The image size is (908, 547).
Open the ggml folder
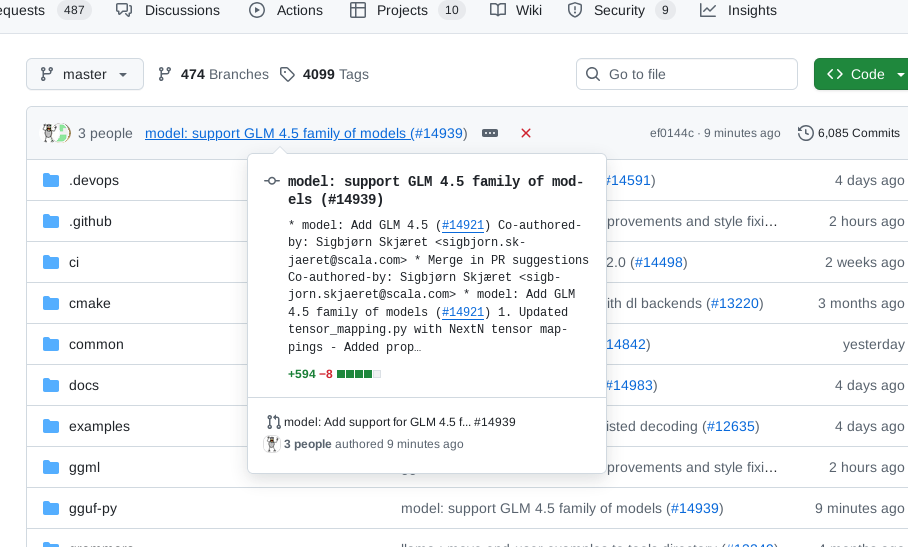[84, 468]
